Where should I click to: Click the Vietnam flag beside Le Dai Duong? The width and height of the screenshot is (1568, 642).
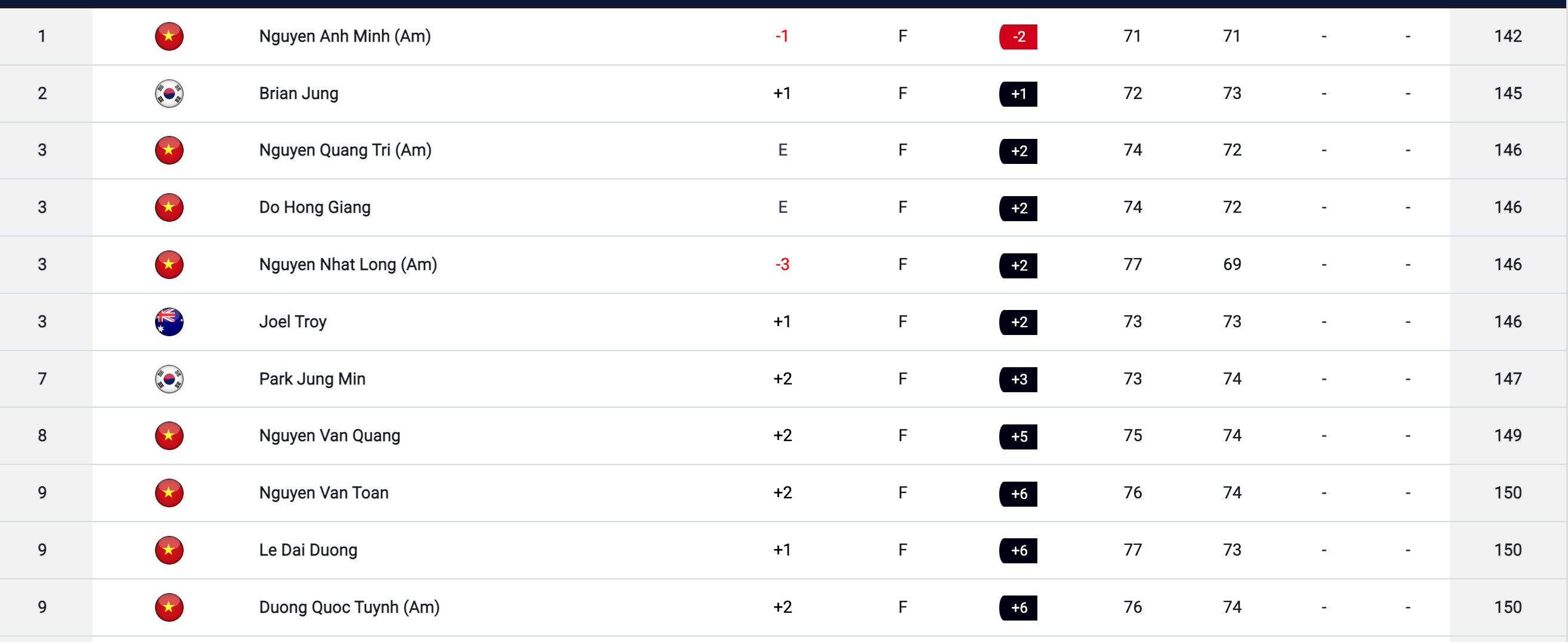tap(169, 550)
